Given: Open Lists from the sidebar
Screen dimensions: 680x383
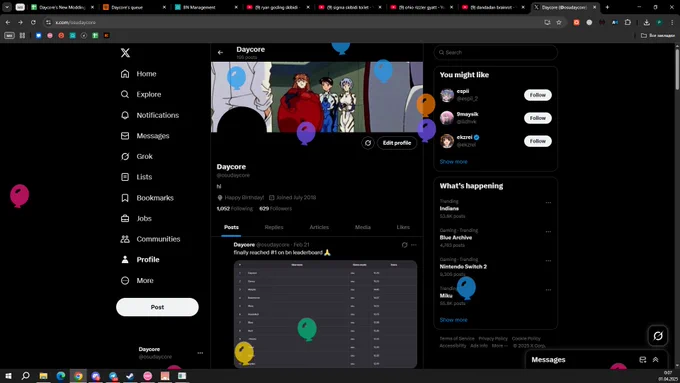Looking at the screenshot, I should (x=137, y=177).
